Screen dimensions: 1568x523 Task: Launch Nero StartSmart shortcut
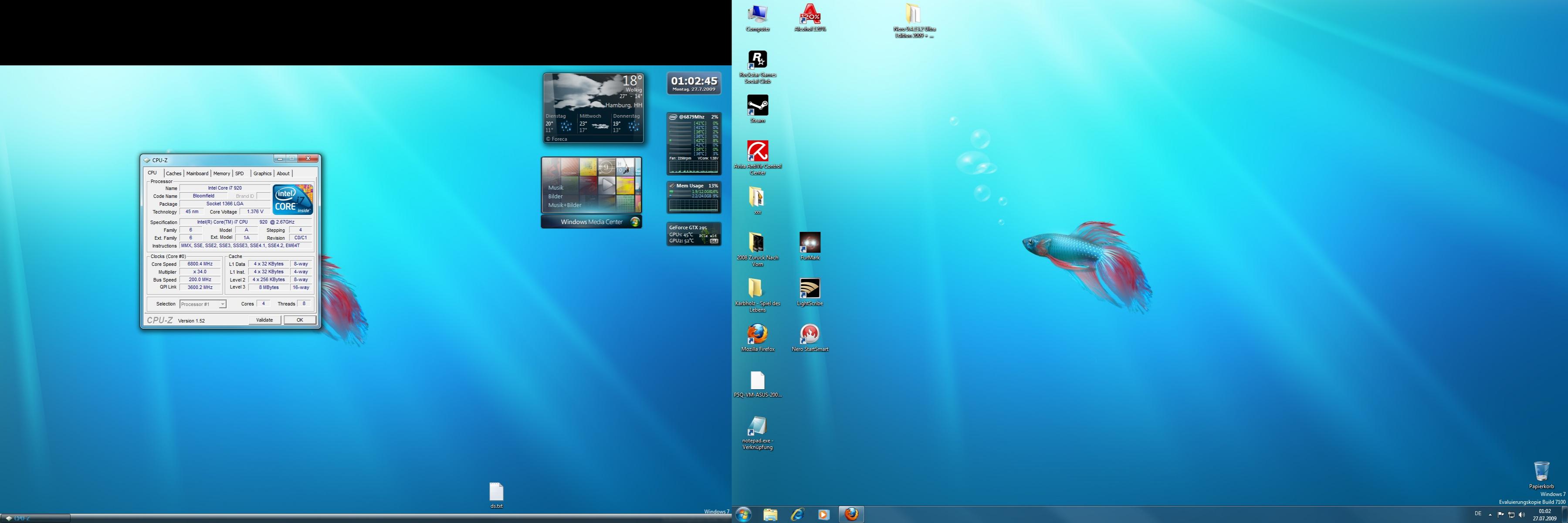click(x=809, y=334)
